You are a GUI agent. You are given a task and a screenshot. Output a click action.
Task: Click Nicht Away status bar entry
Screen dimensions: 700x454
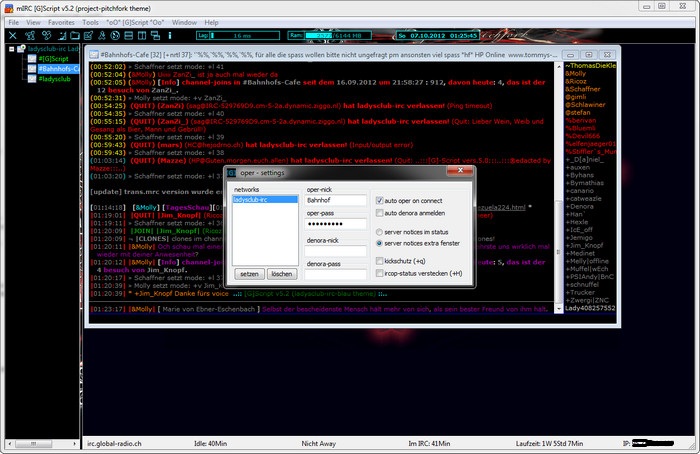(318, 444)
